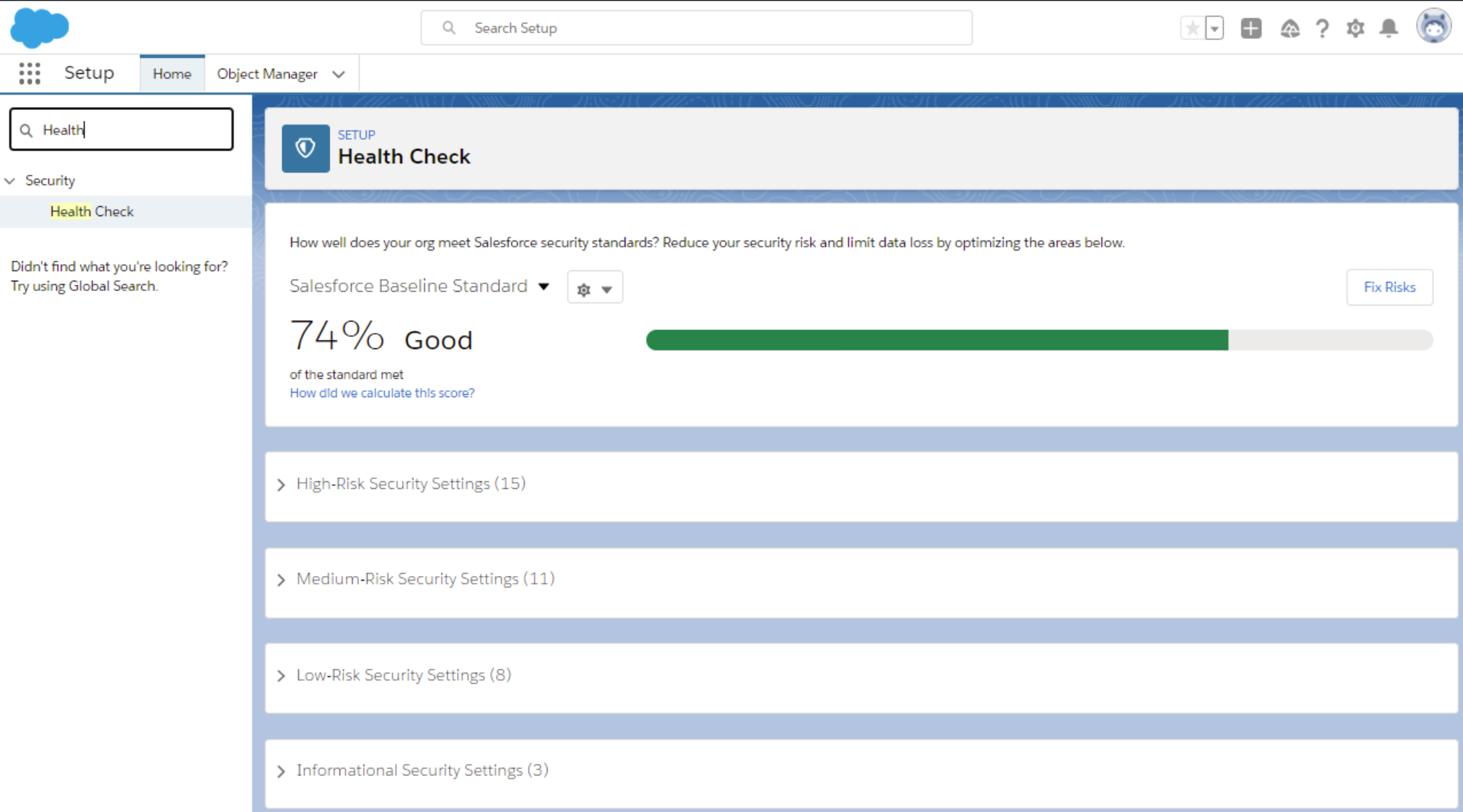
Task: Click the Fix Risks button
Action: [1390, 287]
